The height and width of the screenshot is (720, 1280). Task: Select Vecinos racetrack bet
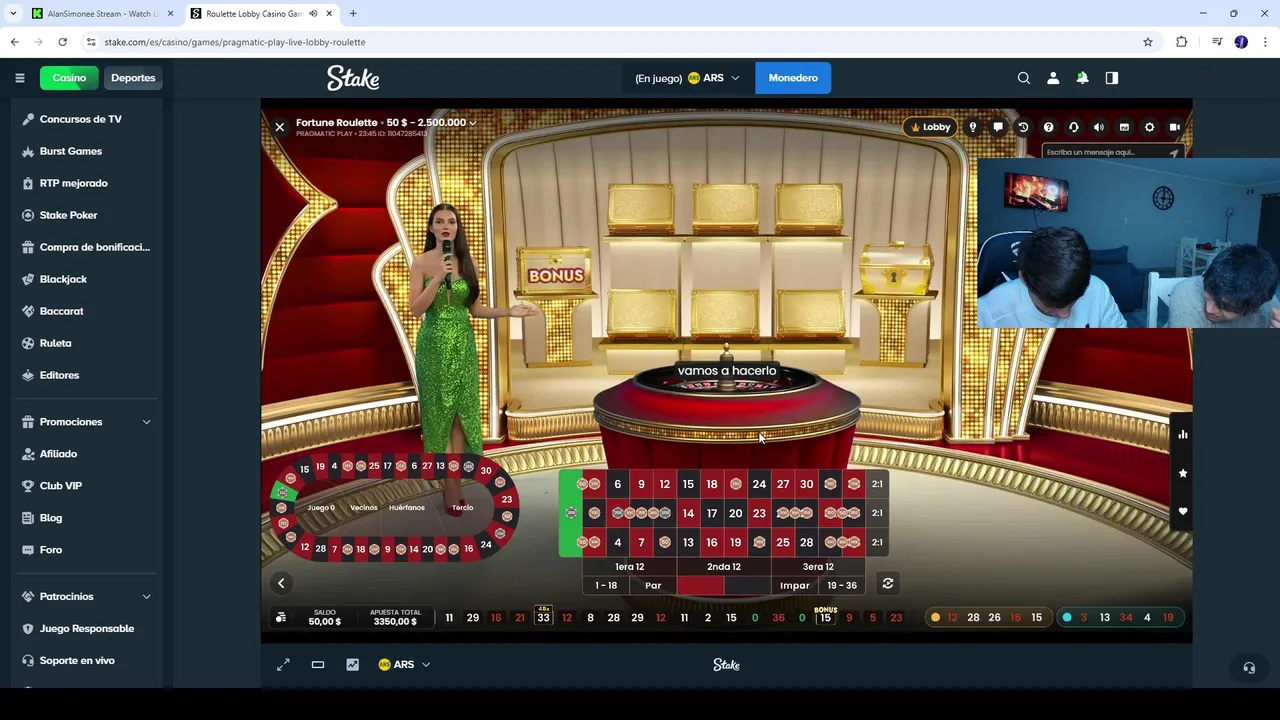[x=364, y=507]
